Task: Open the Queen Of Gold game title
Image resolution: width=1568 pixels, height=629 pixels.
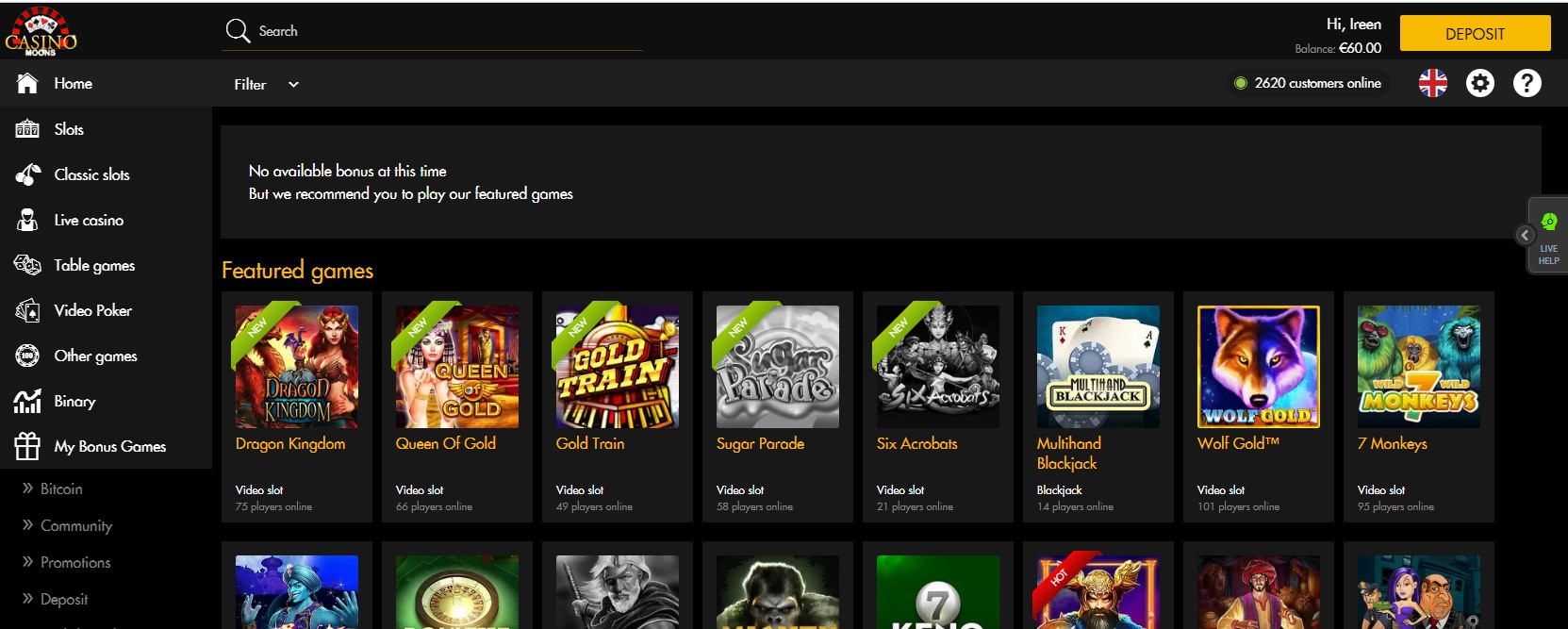Action: (x=446, y=443)
